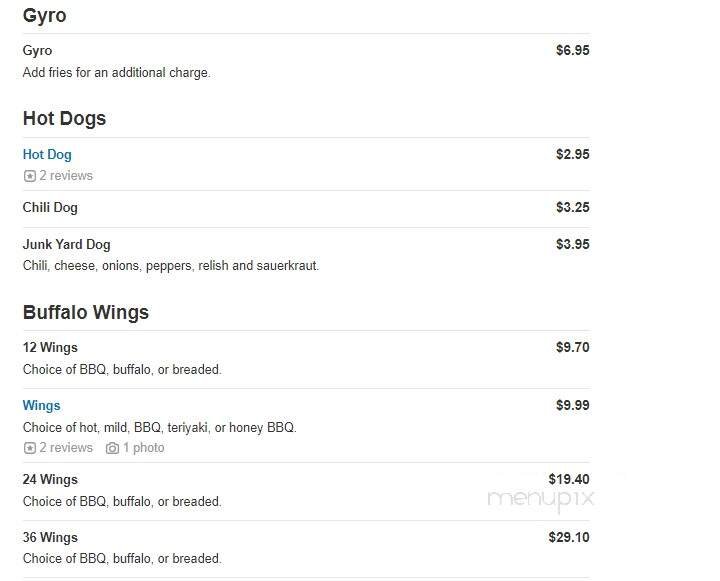Click the menupix watermark logo
The image size is (720, 581).
541,497
